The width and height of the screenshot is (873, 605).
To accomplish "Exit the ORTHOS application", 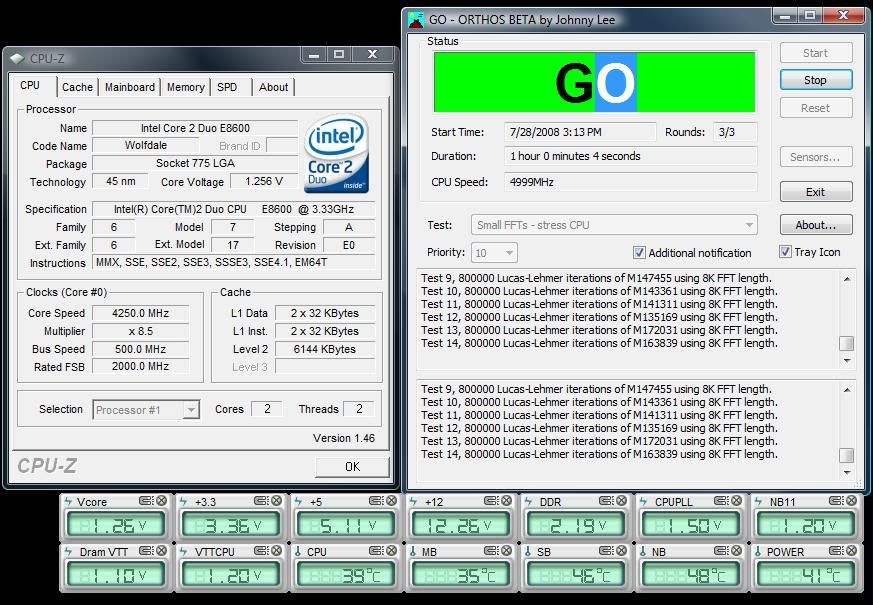I will [816, 192].
